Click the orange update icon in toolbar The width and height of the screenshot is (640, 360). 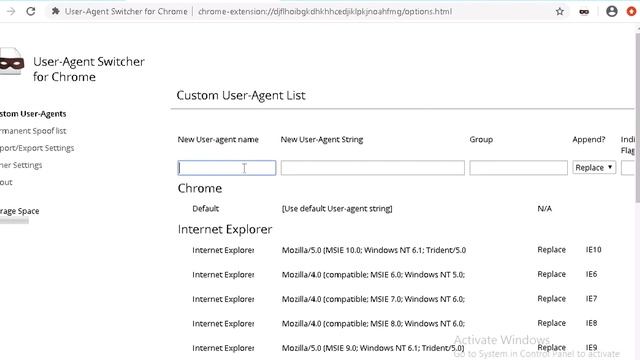click(x=632, y=11)
